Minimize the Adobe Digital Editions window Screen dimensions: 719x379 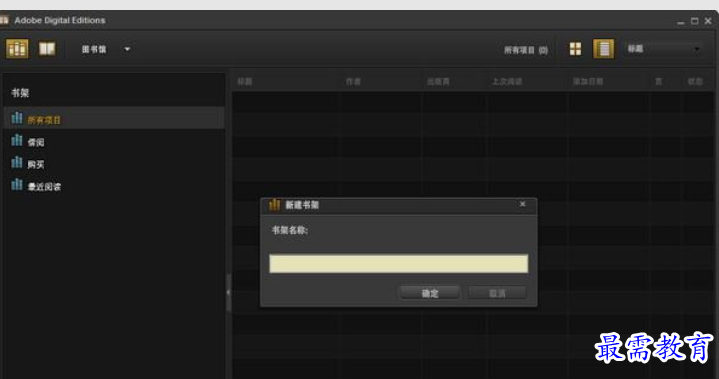(x=681, y=22)
